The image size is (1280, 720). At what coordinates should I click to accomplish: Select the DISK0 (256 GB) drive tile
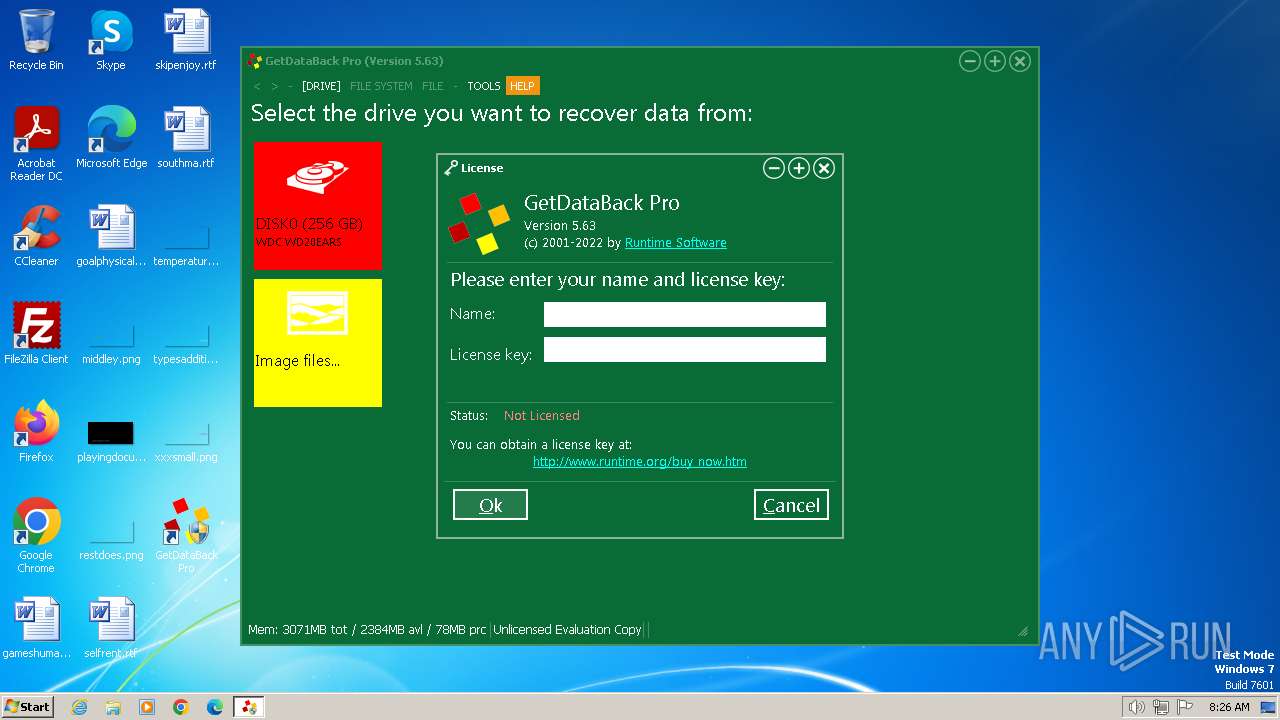click(318, 206)
